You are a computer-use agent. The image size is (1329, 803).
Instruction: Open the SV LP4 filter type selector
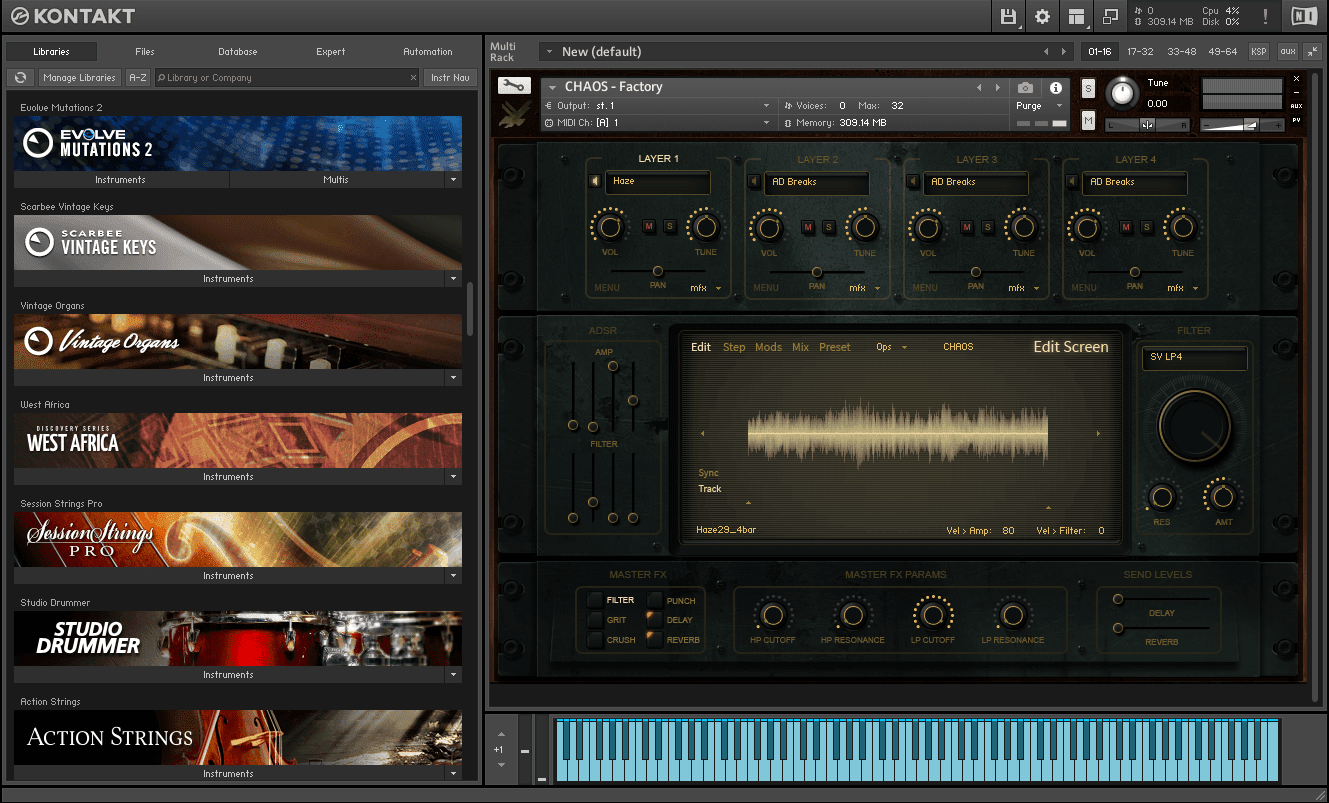(1194, 358)
